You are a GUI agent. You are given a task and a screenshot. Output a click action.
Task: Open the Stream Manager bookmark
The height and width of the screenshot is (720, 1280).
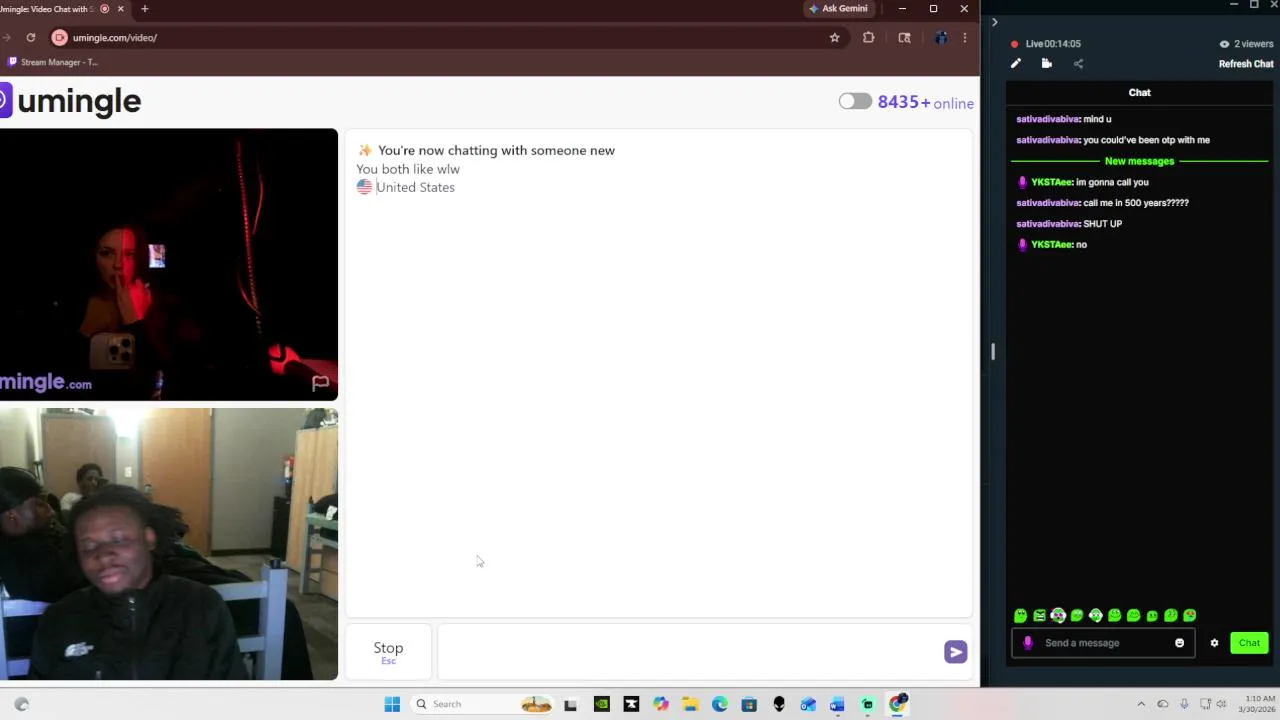pos(53,62)
